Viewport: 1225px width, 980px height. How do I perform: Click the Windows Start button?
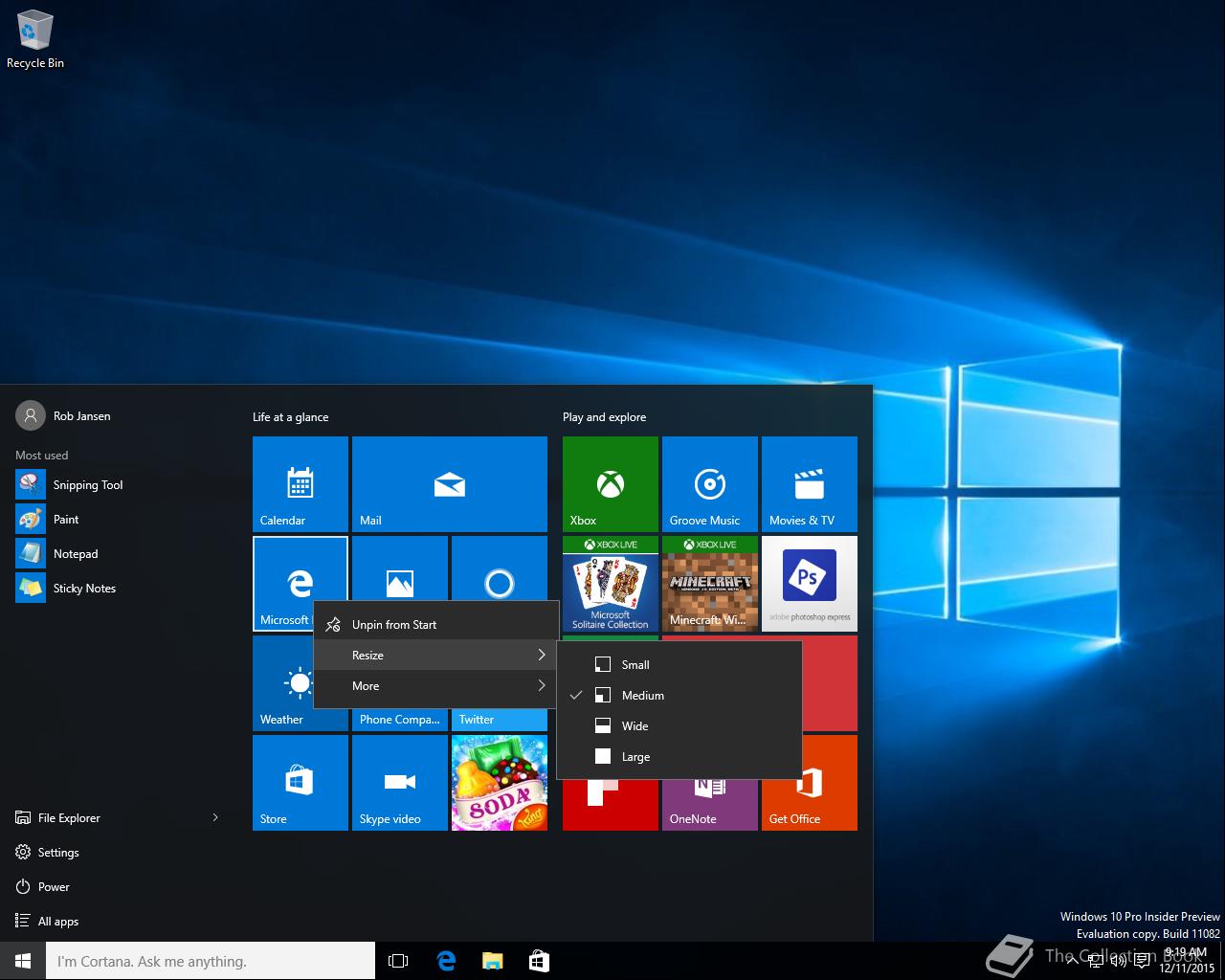[x=23, y=961]
